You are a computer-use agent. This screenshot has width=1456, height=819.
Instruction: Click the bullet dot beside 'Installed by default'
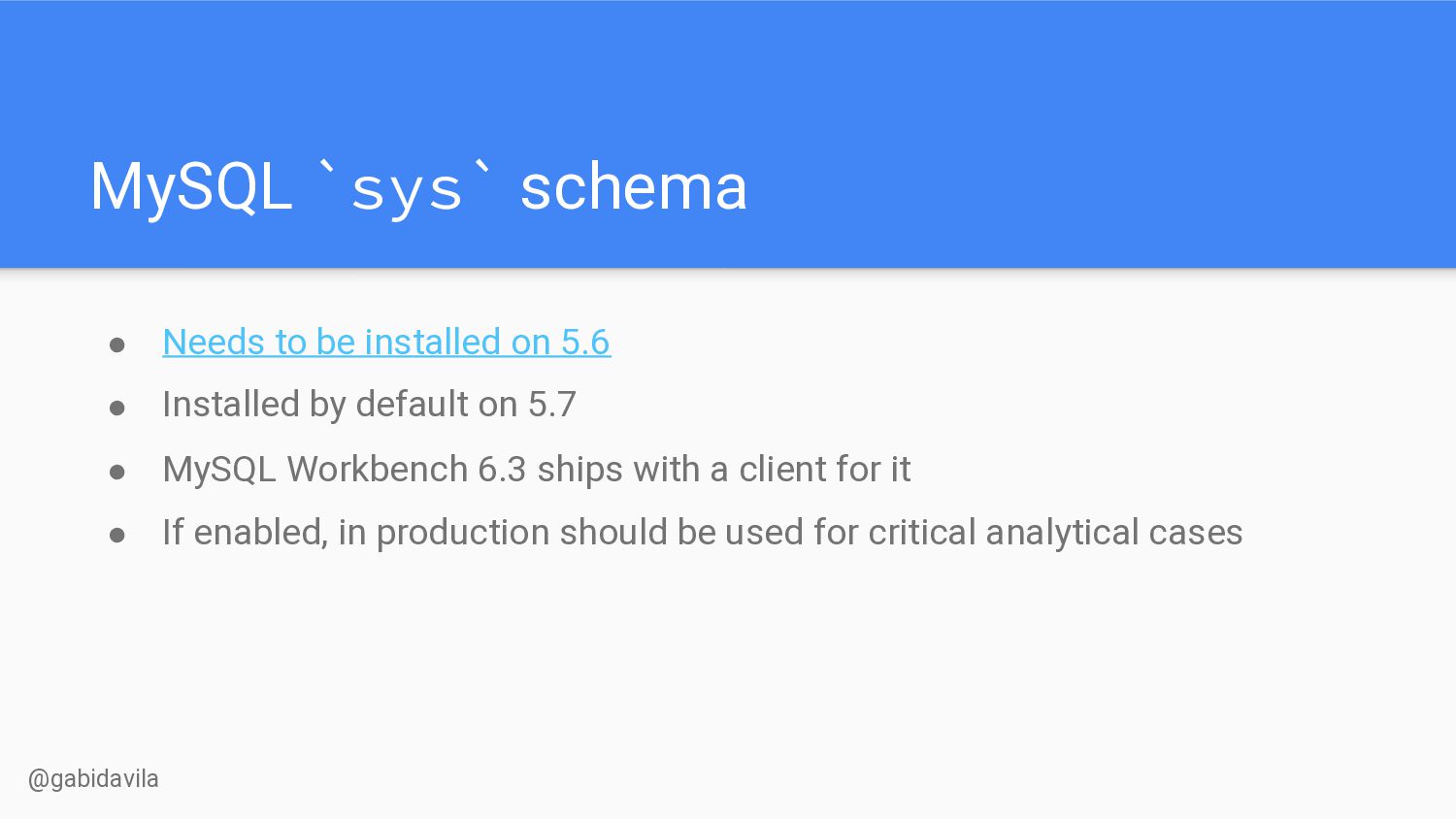[117, 408]
